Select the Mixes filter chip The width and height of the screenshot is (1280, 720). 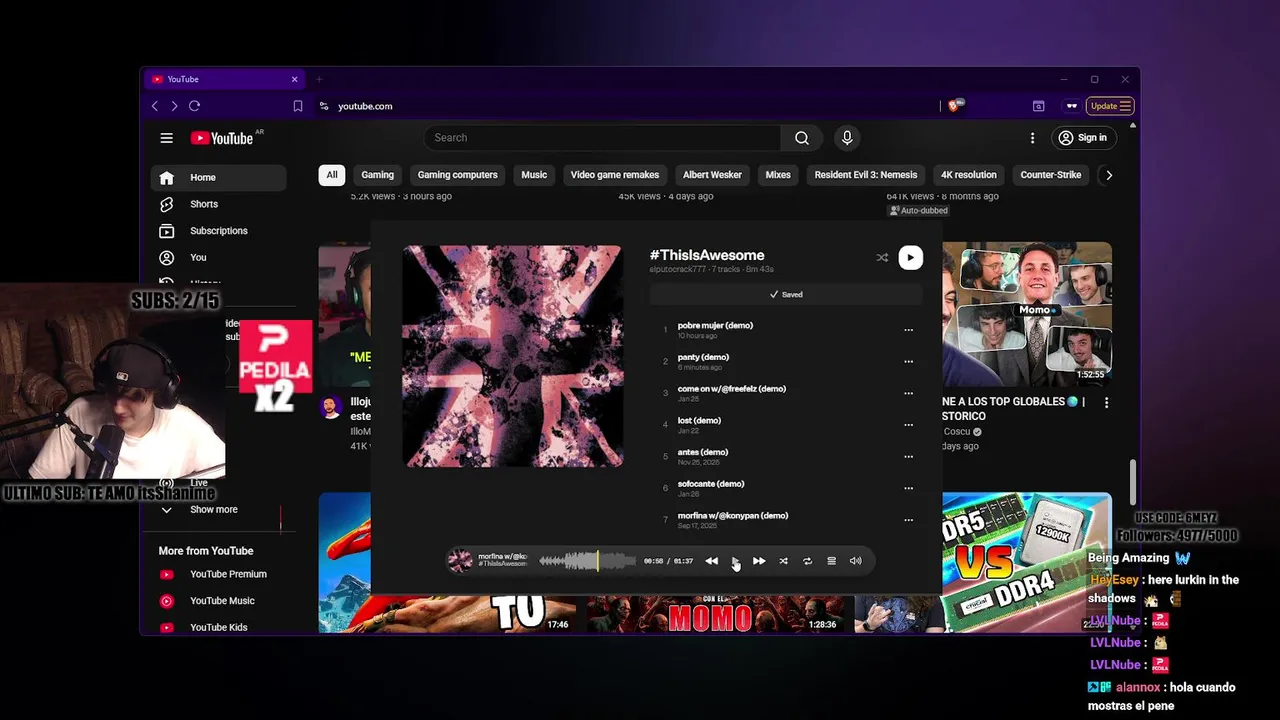pyautogui.click(x=778, y=175)
